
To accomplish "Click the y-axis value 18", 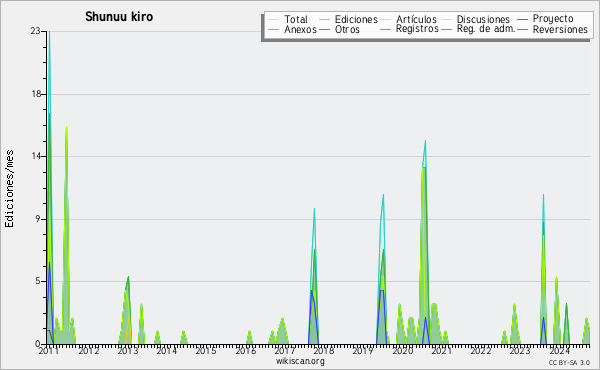I will pos(36,94).
